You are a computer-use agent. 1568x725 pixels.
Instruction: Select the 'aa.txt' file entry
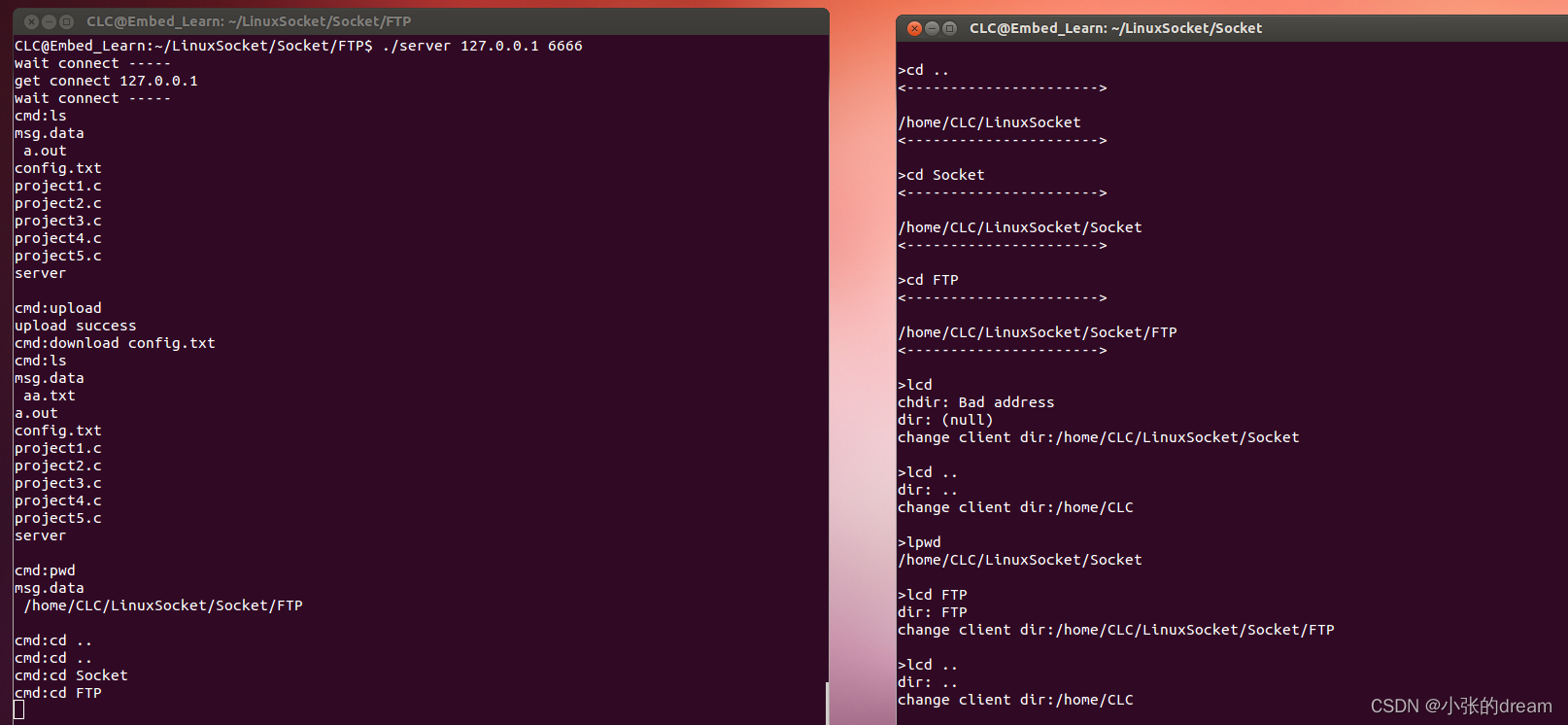pos(49,396)
